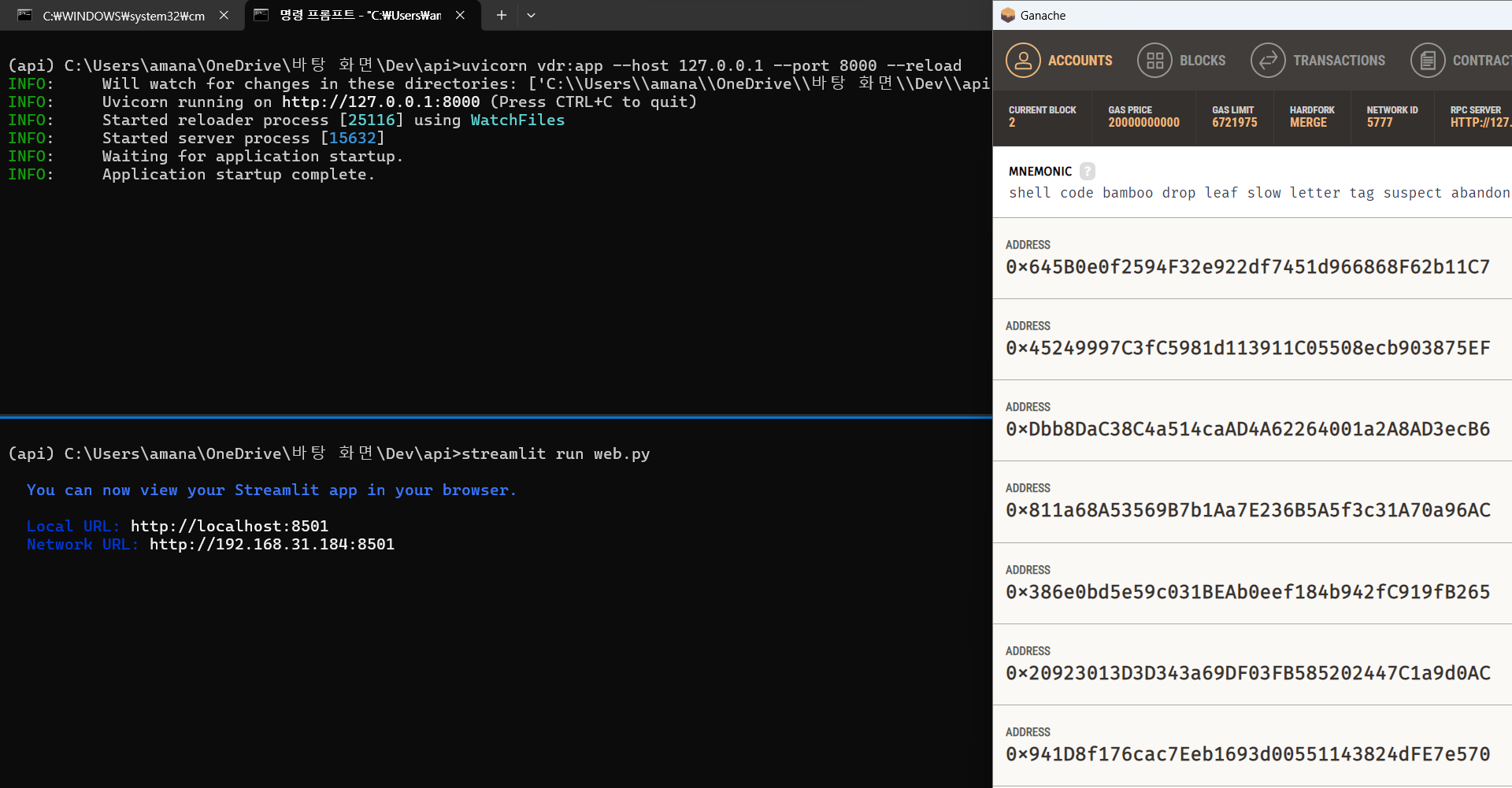Open the terminal profile dropdown arrow
This screenshot has width=1512, height=788.
tap(531, 15)
